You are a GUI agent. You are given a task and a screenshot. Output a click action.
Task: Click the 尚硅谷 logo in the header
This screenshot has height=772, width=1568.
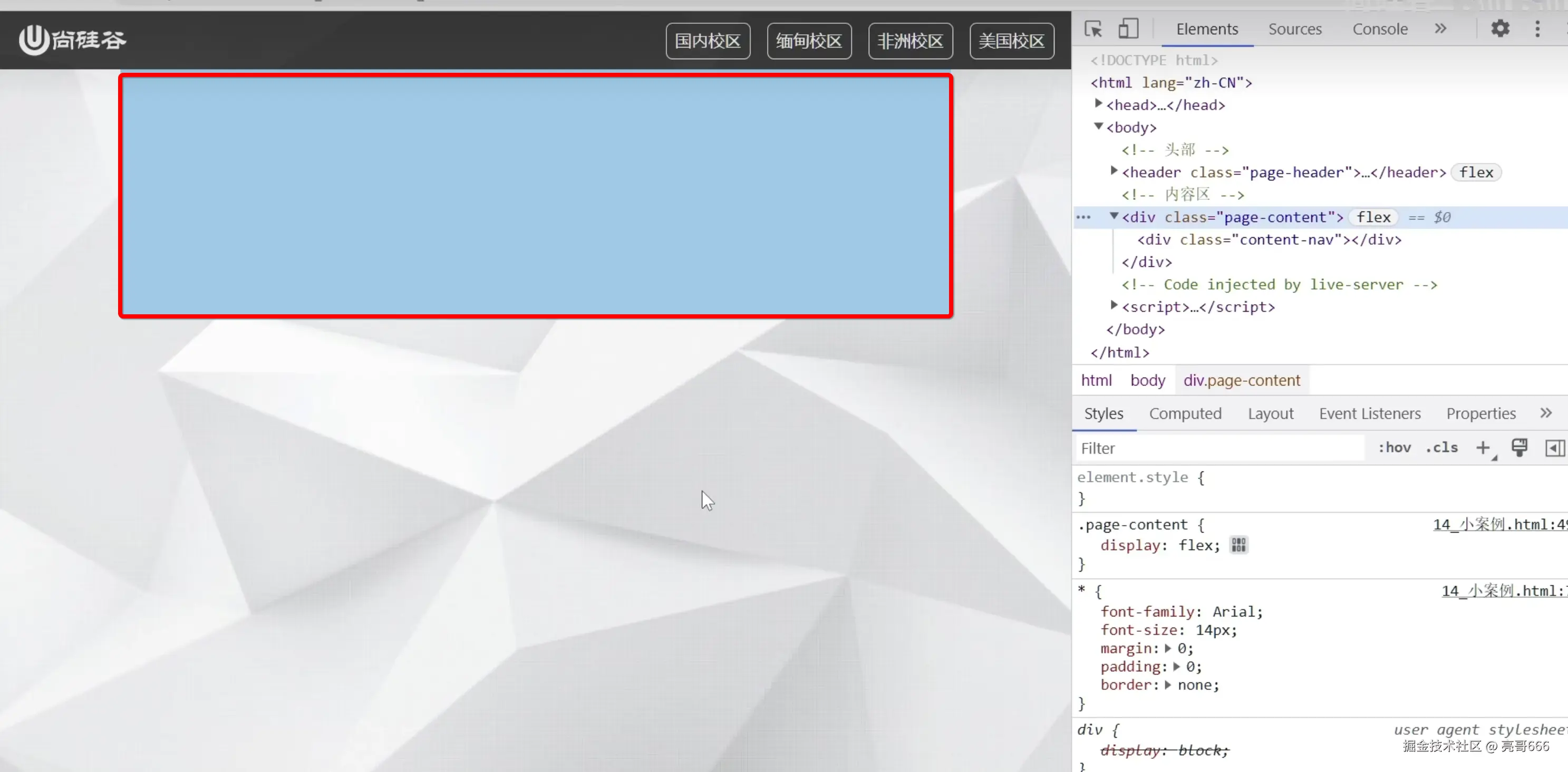72,40
